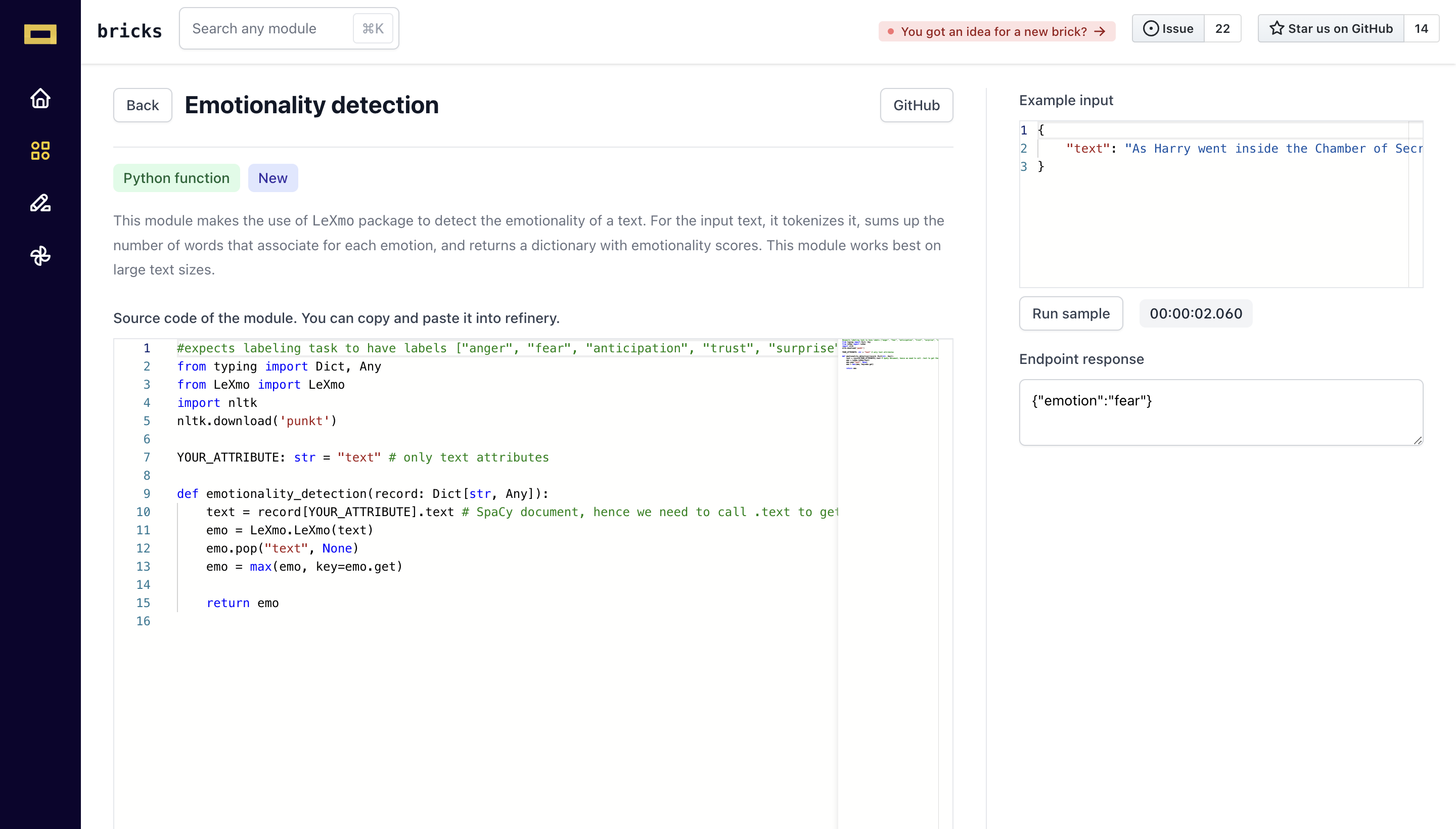The height and width of the screenshot is (829, 1456).
Task: Click the yellow bricks logo icon
Action: [40, 33]
